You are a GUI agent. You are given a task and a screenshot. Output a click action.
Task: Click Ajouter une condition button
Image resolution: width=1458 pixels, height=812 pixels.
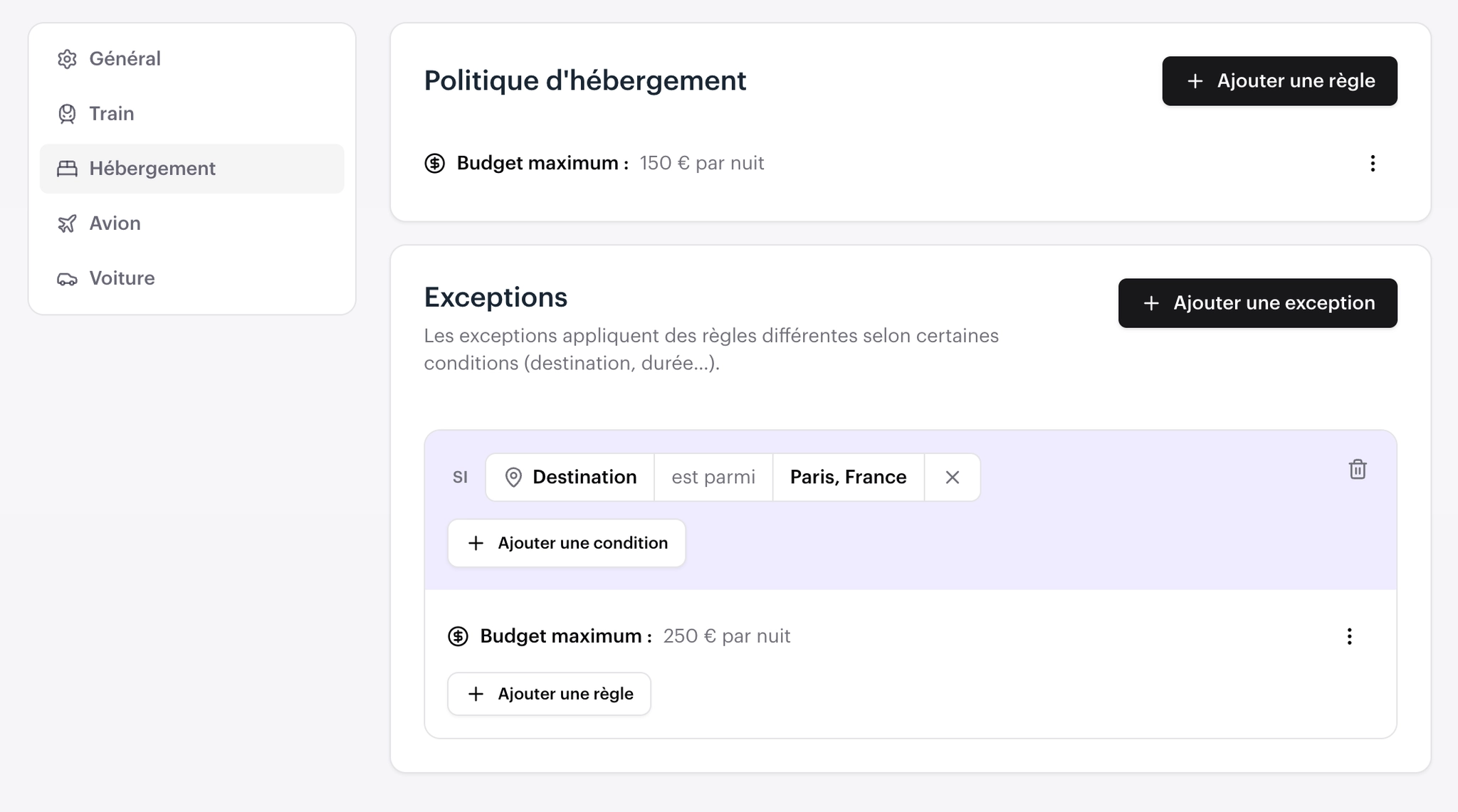[567, 543]
